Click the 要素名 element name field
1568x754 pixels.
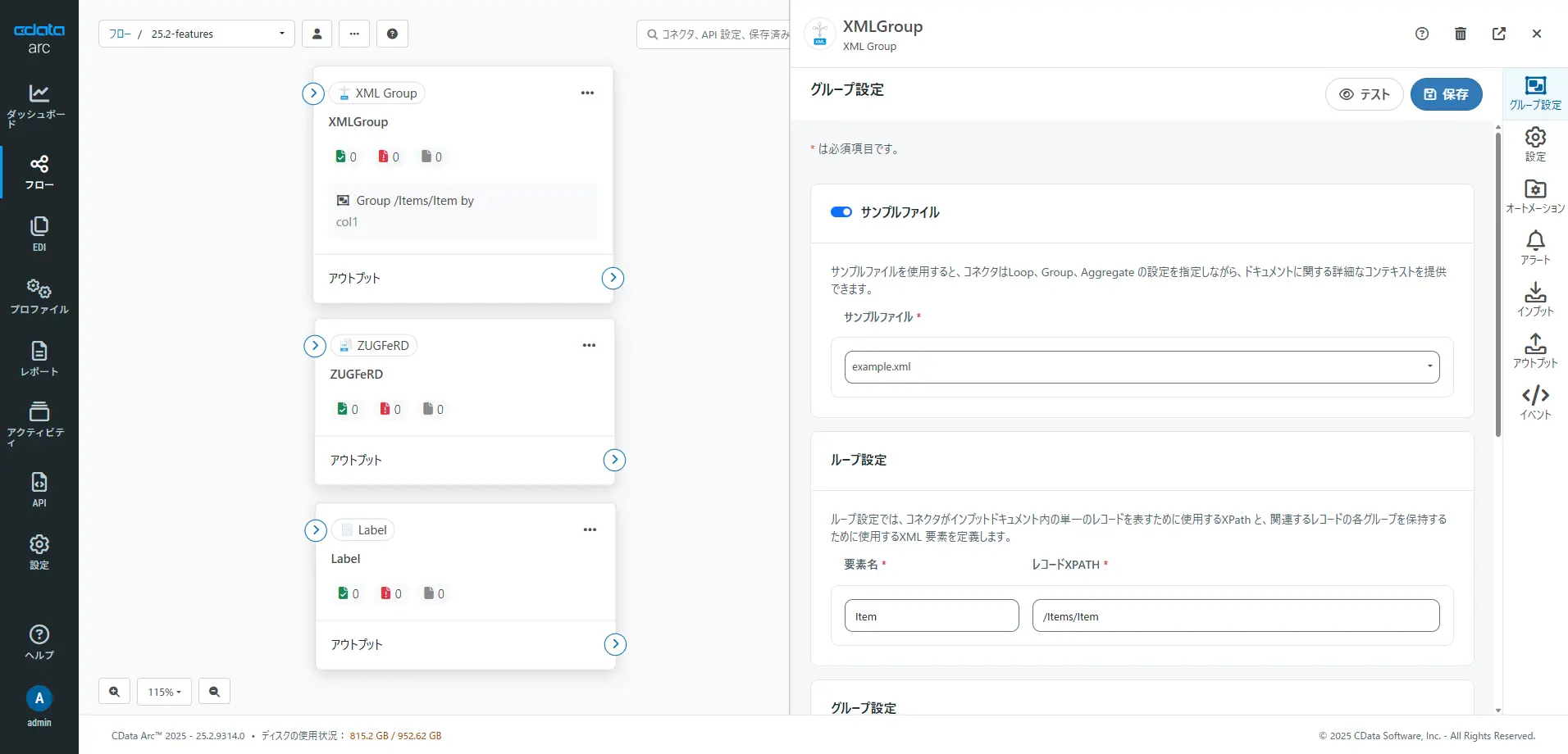pyautogui.click(x=932, y=616)
